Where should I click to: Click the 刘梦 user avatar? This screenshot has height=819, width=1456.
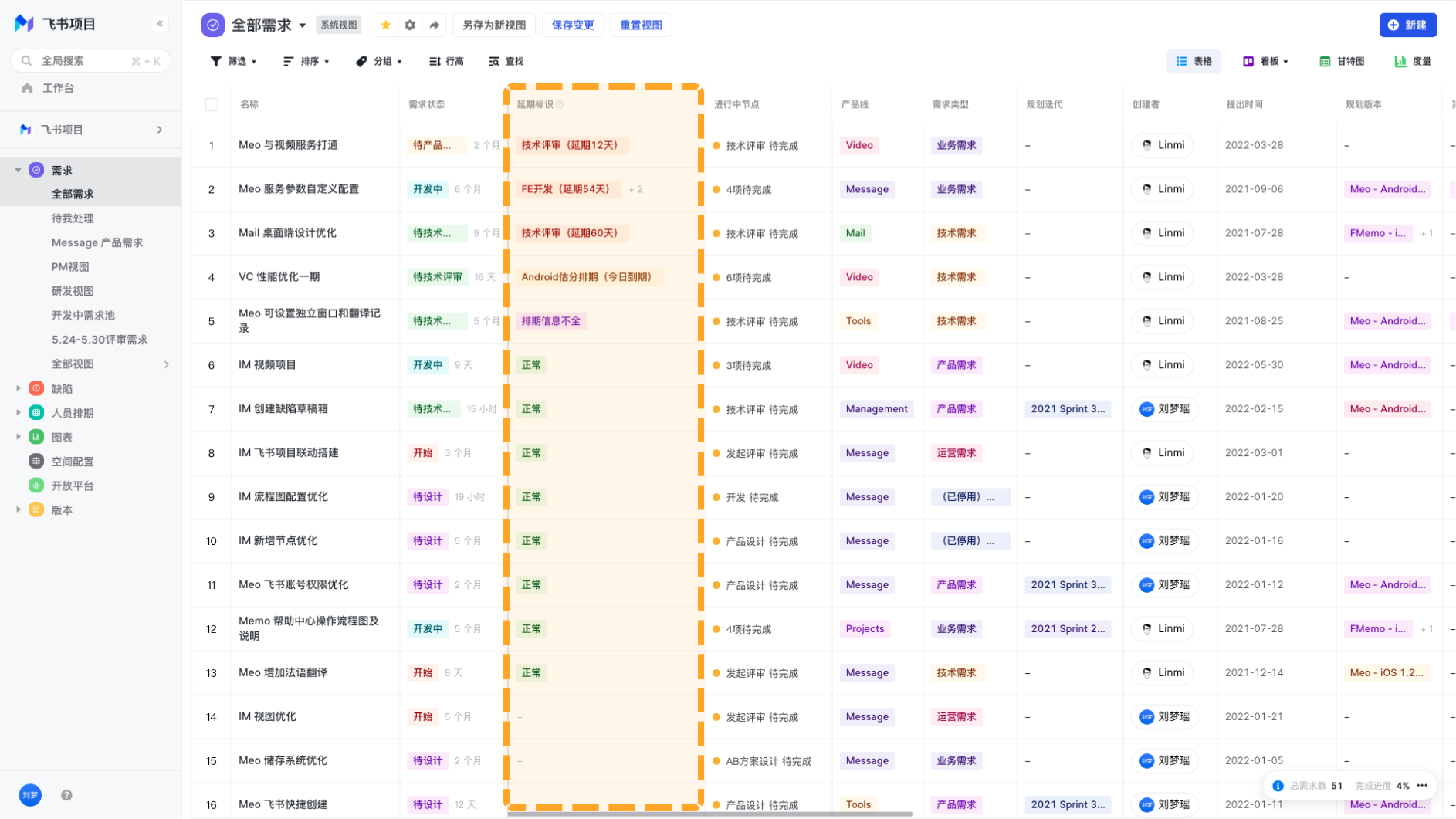pyautogui.click(x=30, y=795)
